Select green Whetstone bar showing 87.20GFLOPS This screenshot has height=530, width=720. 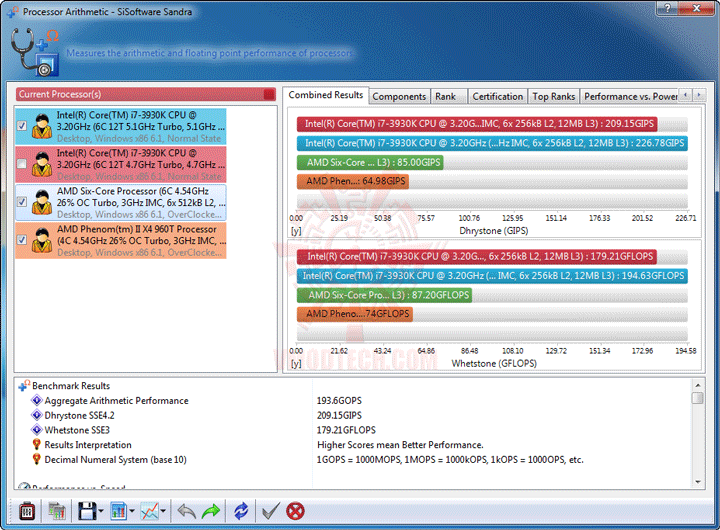click(384, 295)
